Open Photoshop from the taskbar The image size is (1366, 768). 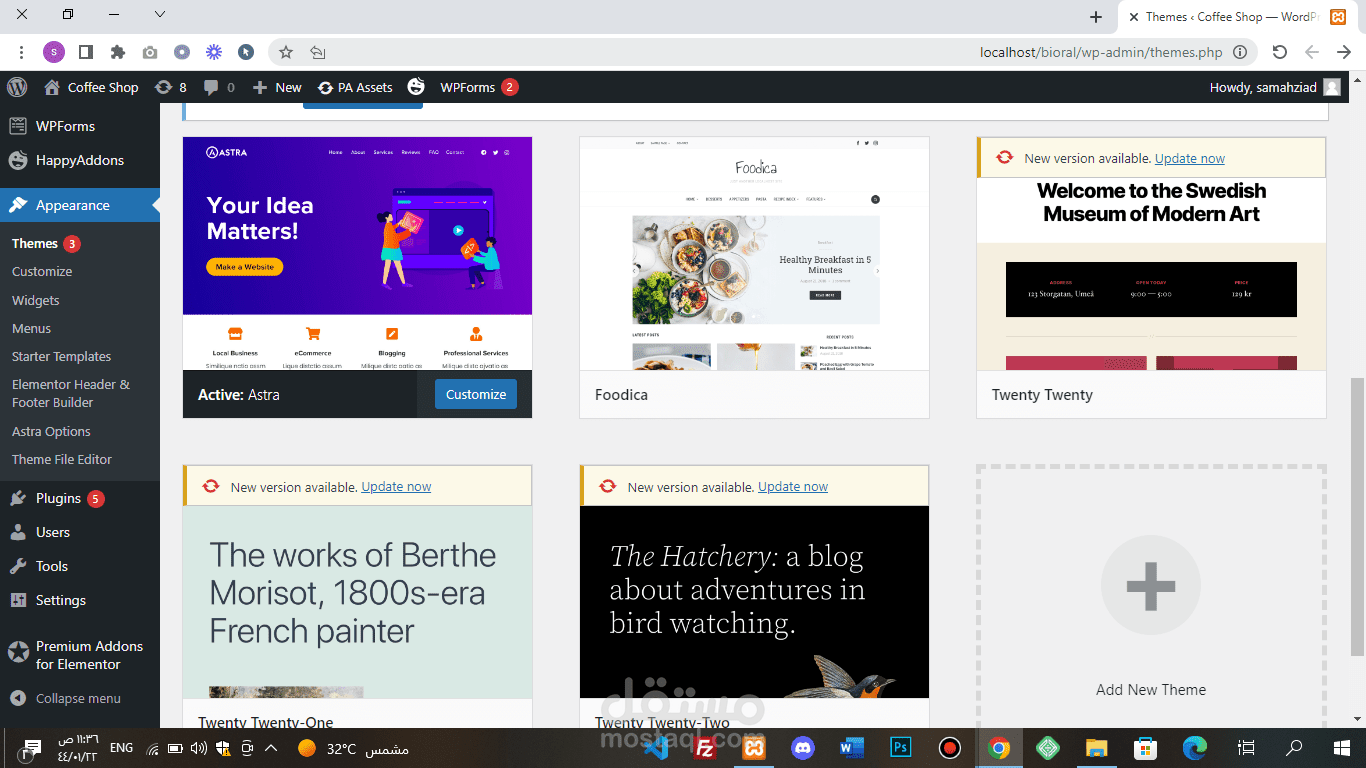click(901, 748)
